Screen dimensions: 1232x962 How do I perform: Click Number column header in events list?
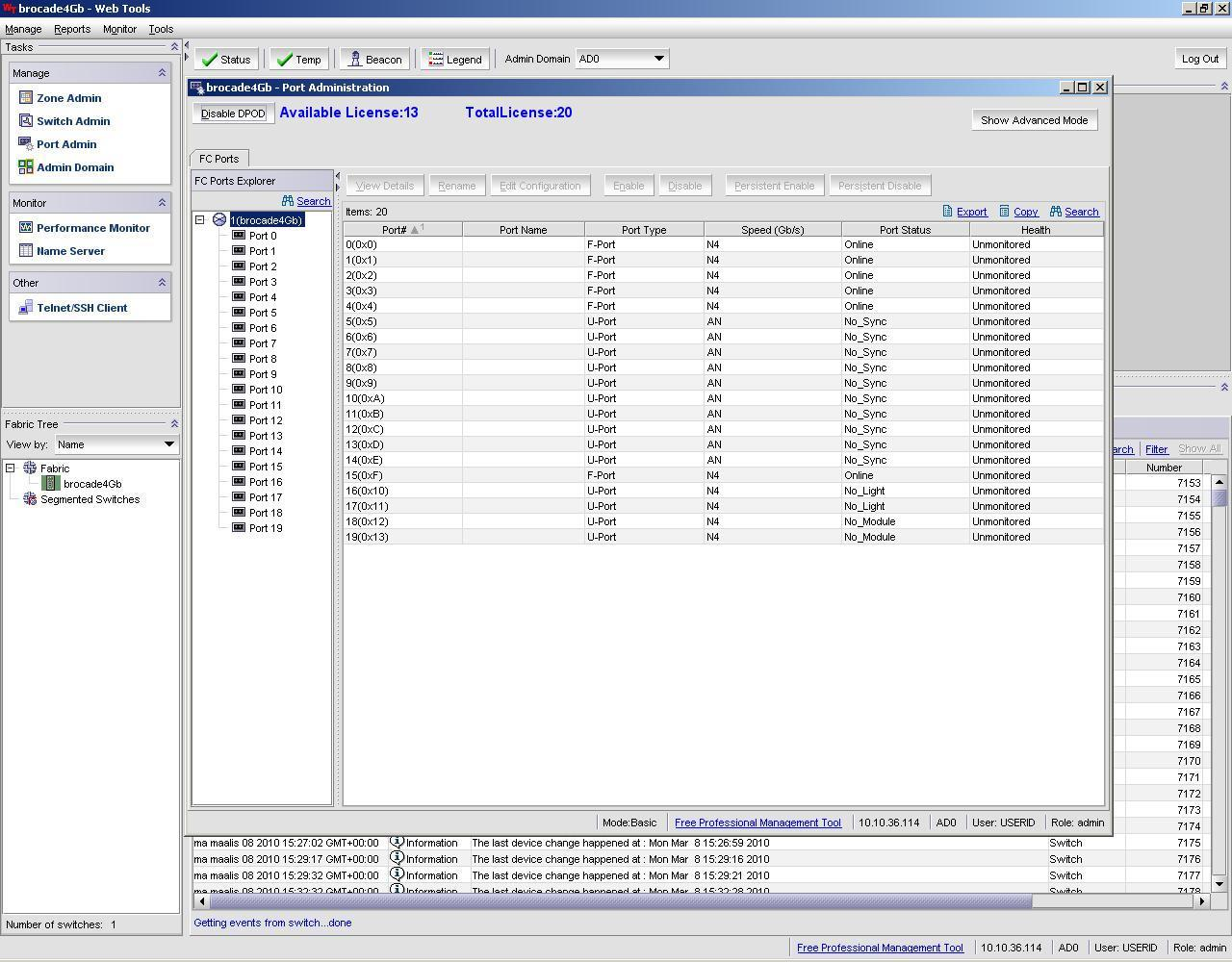(1164, 467)
